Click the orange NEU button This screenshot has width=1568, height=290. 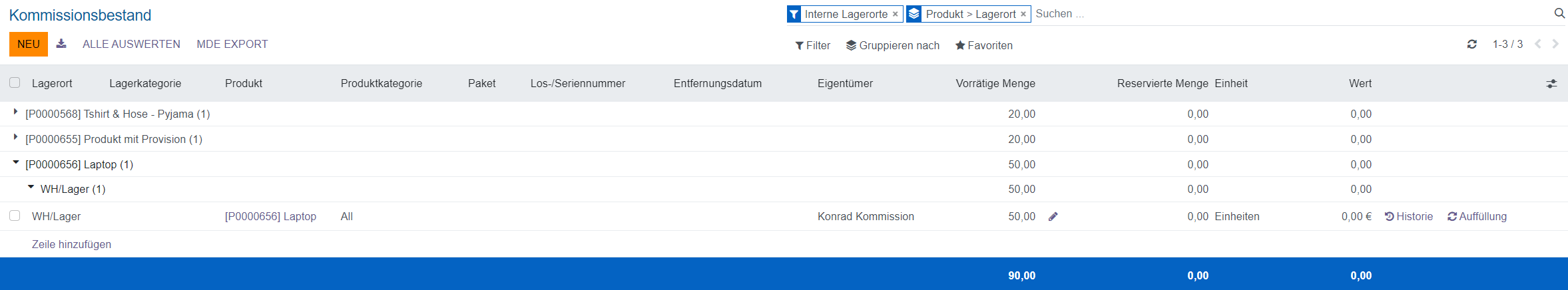click(x=29, y=44)
